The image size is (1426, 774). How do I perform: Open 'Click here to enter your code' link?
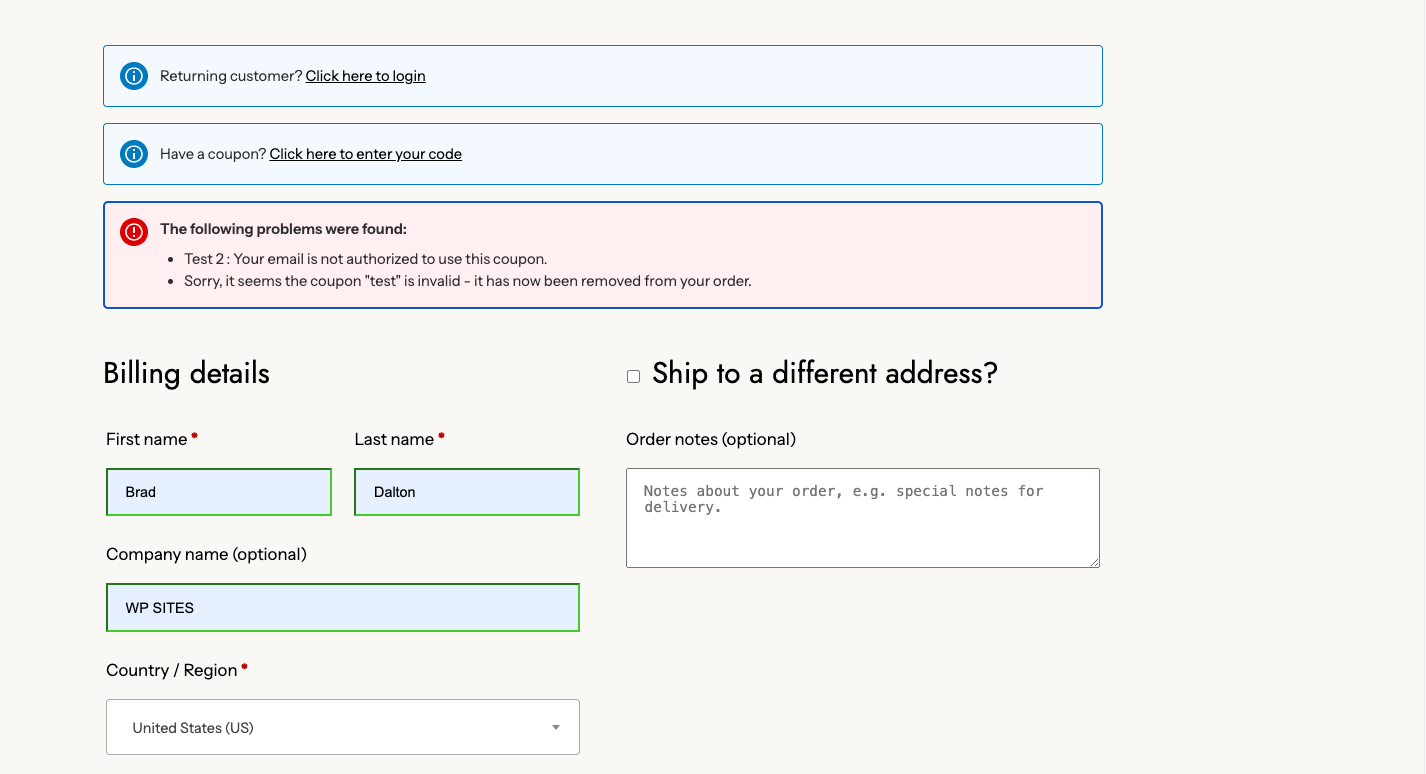(365, 154)
